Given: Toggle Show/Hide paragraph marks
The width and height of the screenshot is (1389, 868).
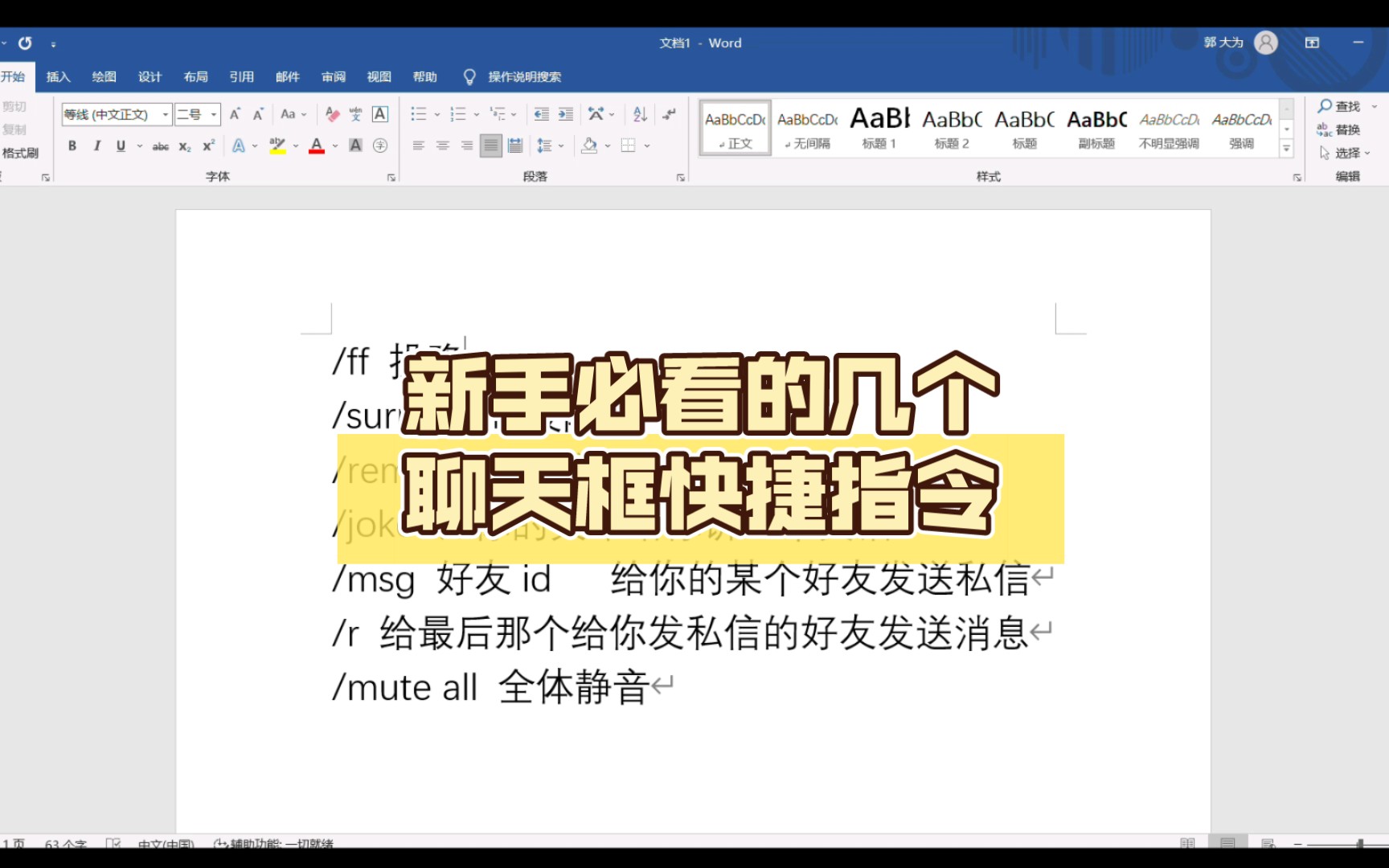Looking at the screenshot, I should (669, 114).
